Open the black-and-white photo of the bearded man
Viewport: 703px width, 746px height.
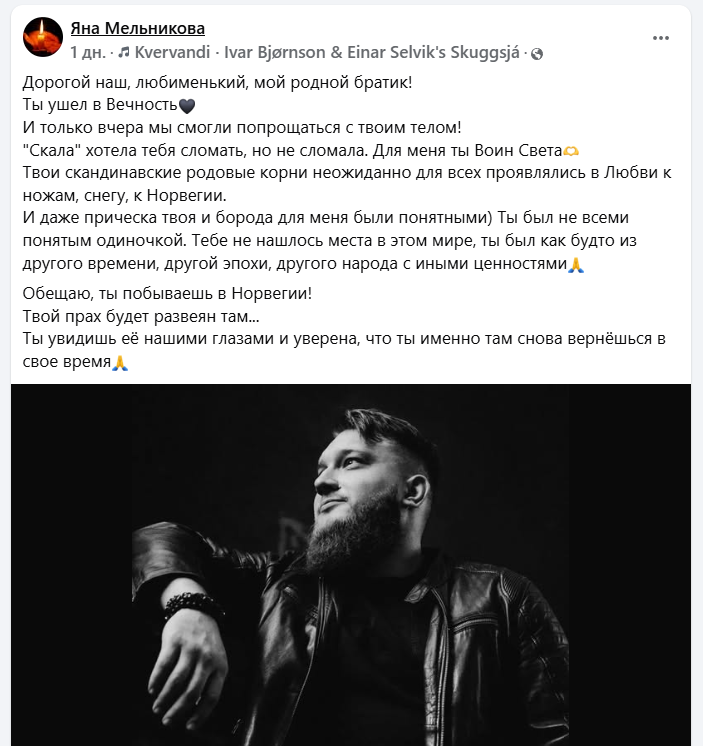[351, 565]
